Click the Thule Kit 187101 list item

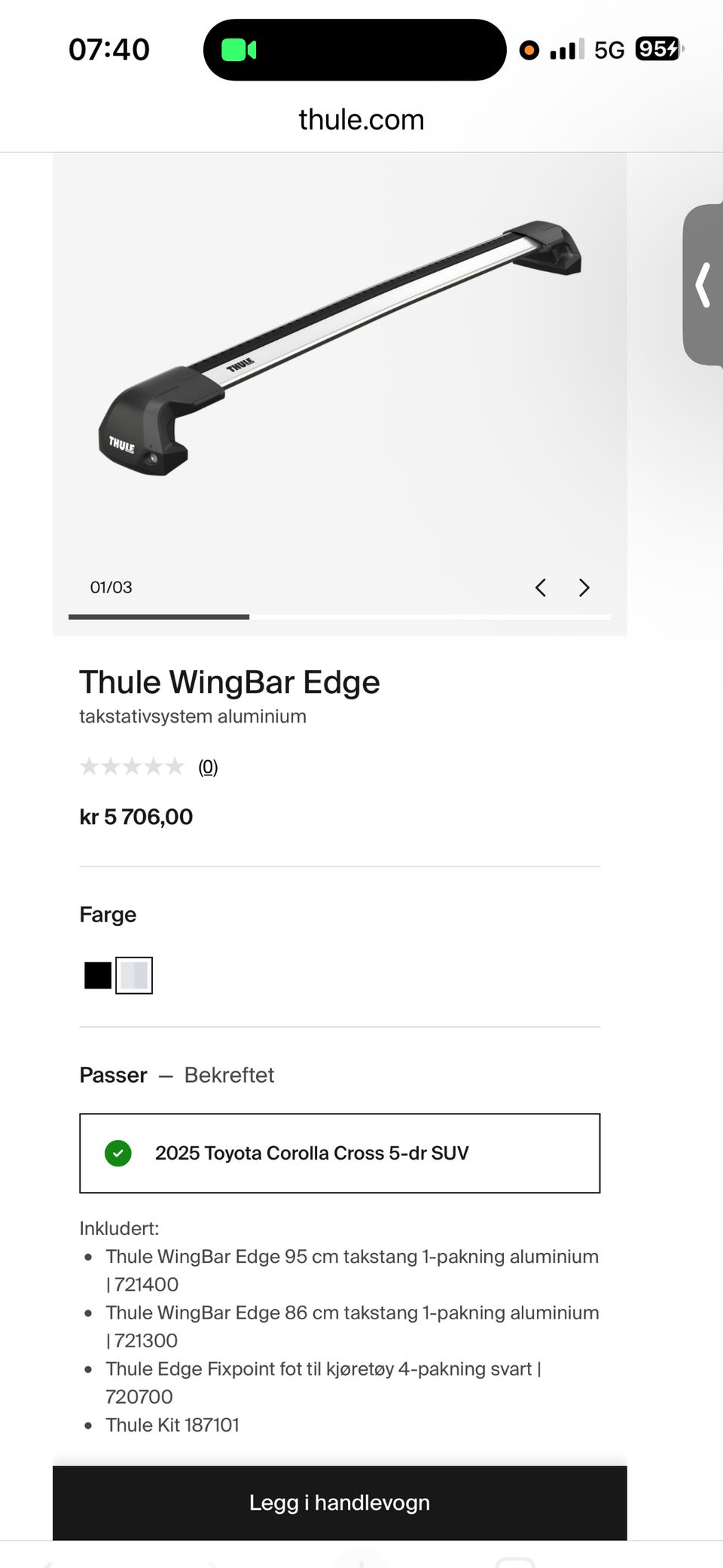point(172,1425)
